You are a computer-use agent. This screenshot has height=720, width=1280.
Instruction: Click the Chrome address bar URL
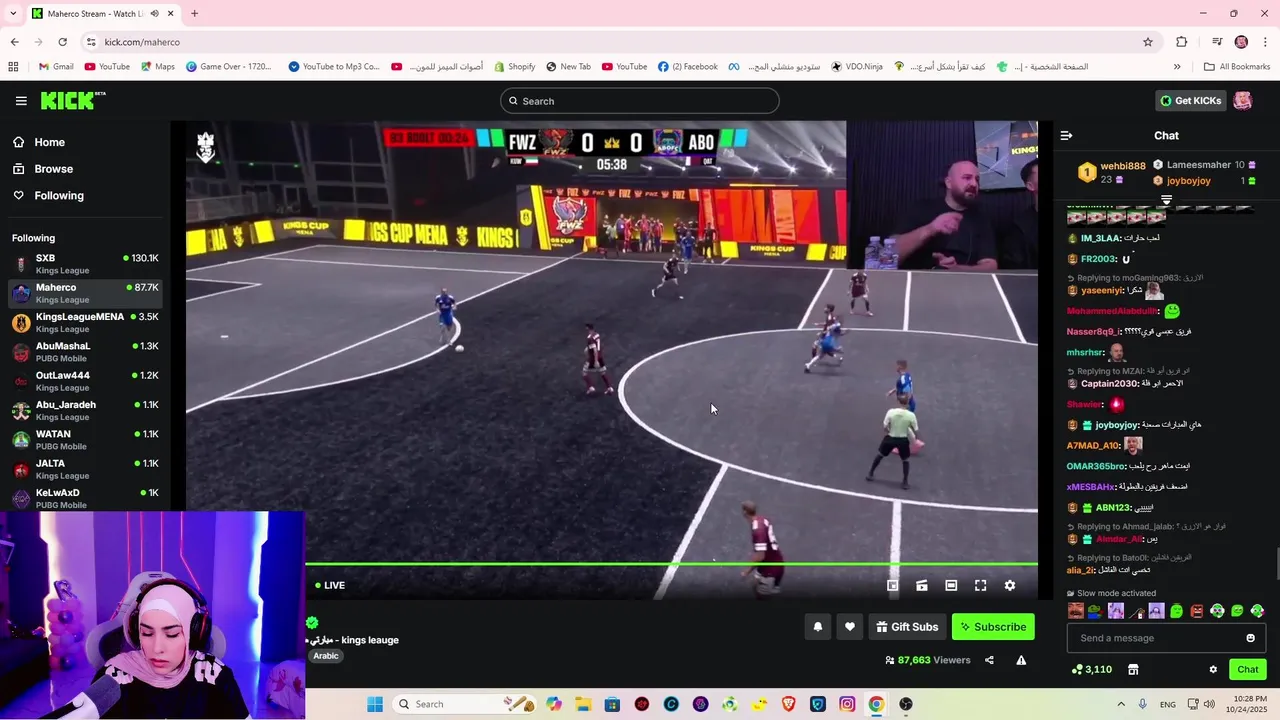pyautogui.click(x=142, y=42)
